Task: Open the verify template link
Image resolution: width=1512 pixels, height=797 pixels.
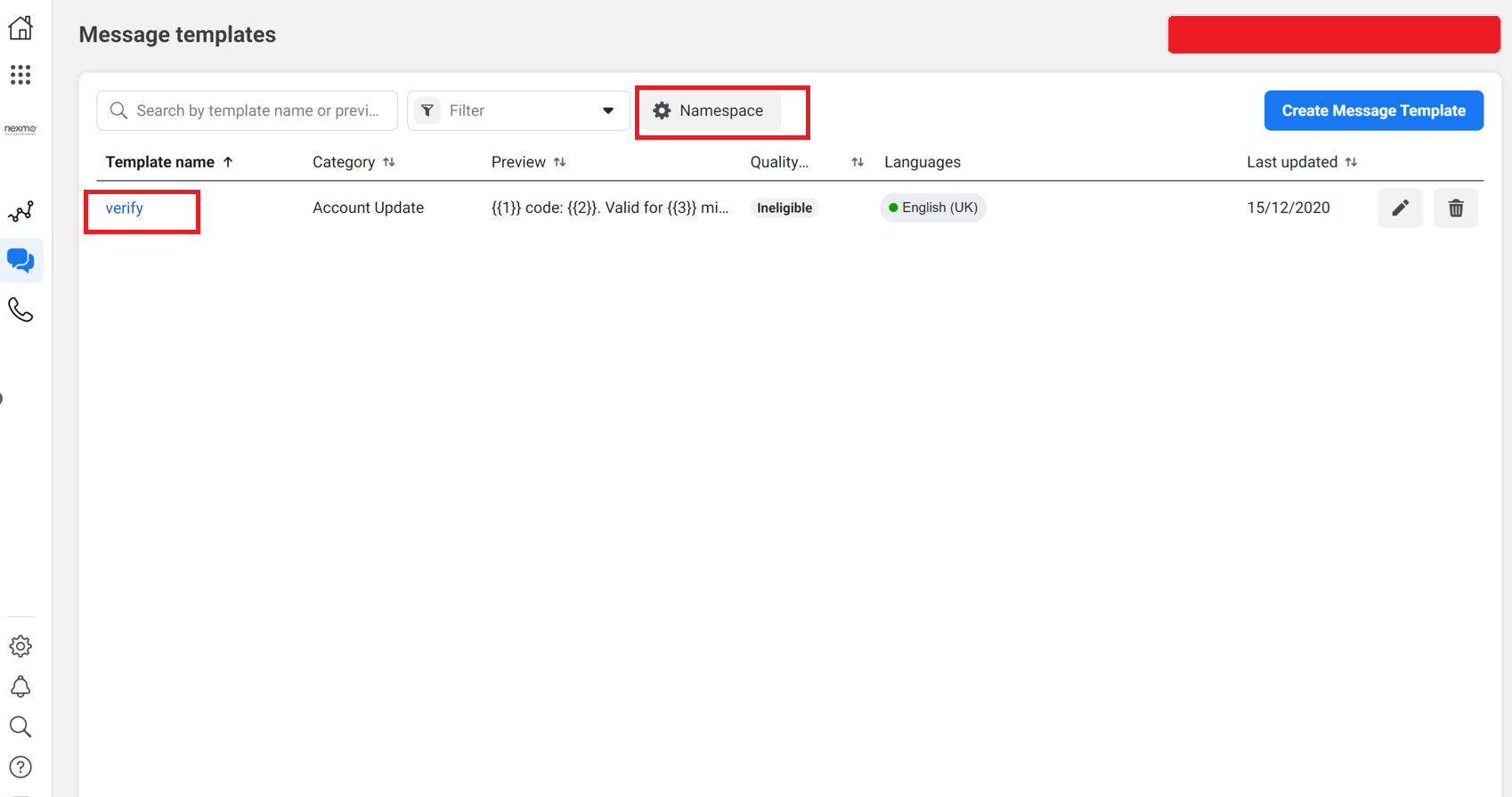Action: point(125,207)
